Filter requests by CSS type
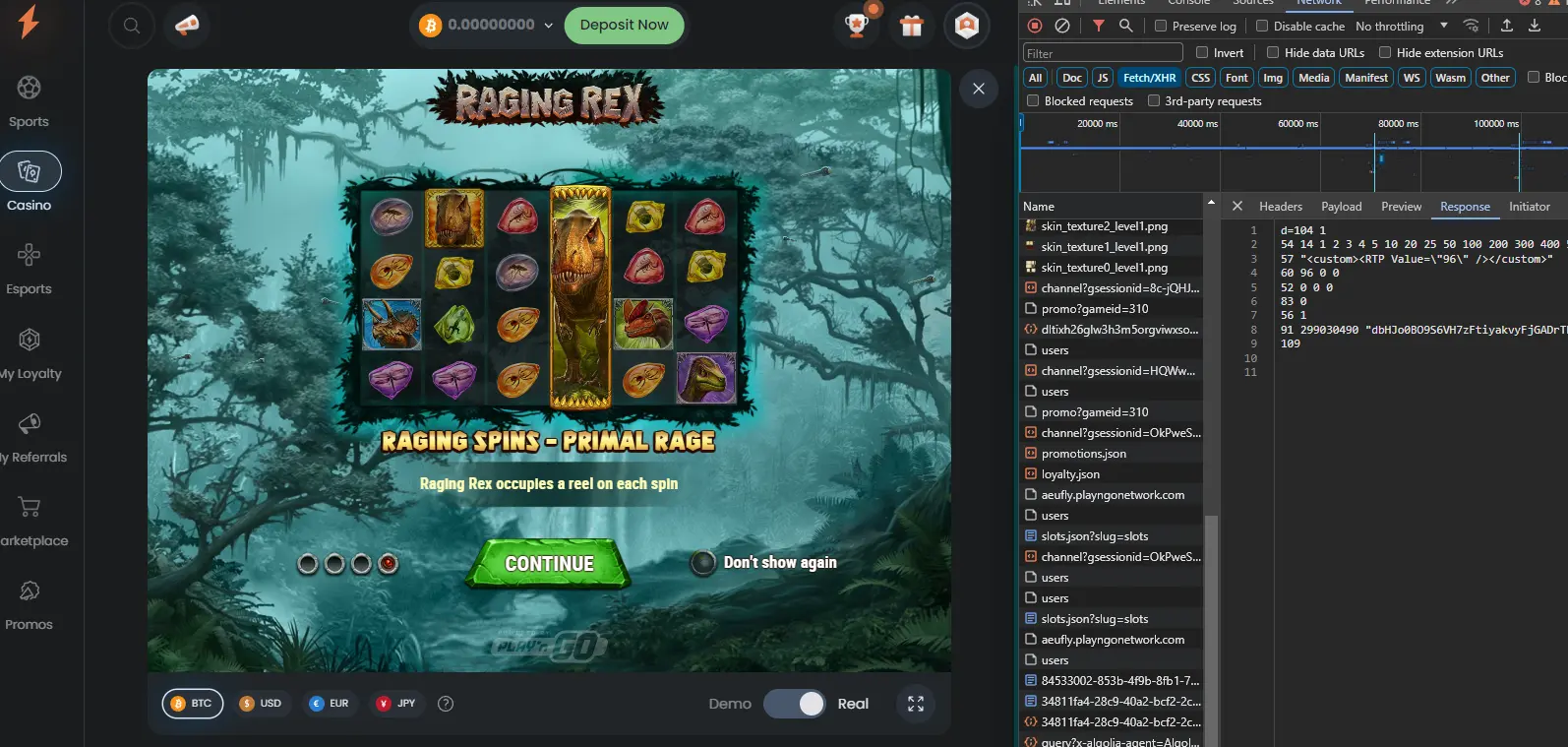This screenshot has height=747, width=1568. click(x=1201, y=78)
